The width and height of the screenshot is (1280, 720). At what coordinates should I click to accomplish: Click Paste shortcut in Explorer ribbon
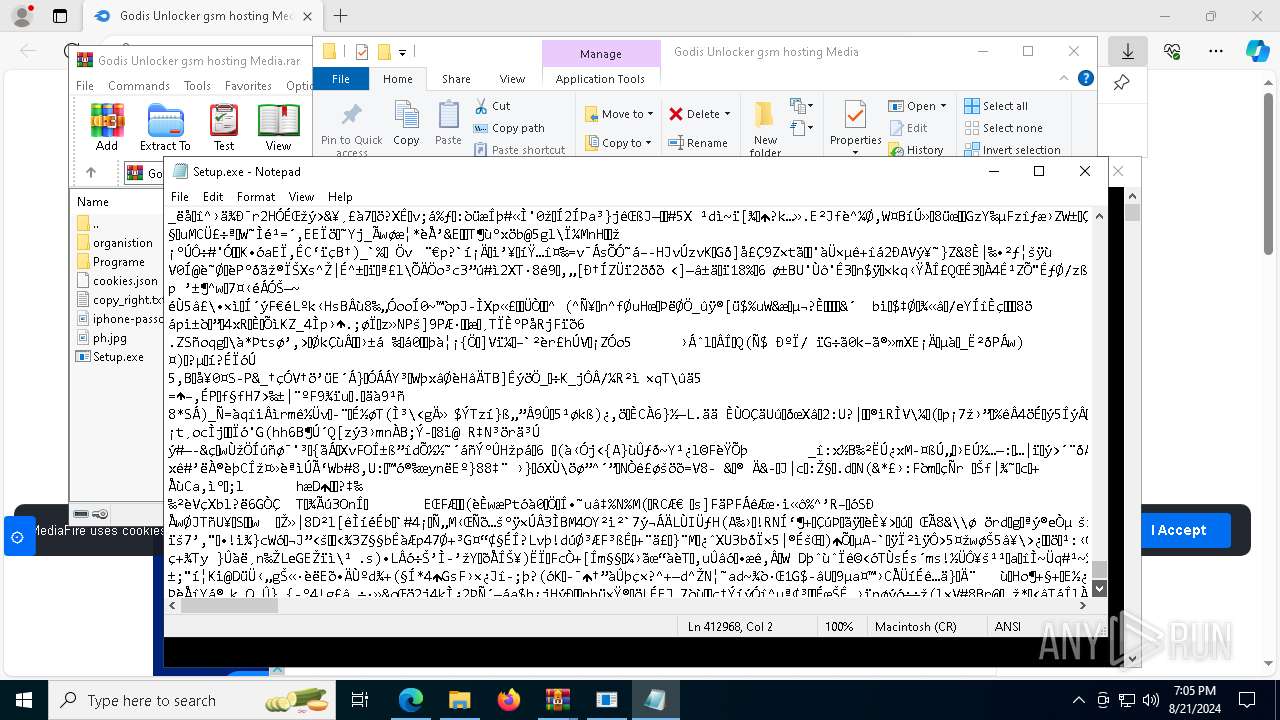[520, 150]
